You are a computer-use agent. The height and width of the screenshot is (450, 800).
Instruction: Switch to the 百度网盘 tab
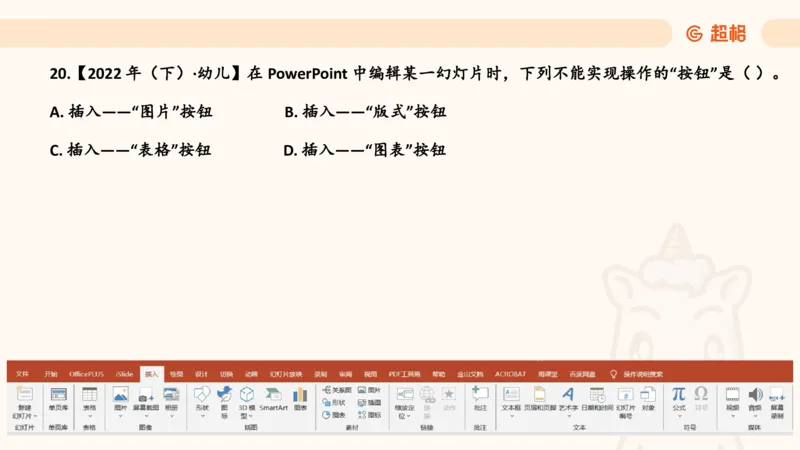[x=583, y=374]
